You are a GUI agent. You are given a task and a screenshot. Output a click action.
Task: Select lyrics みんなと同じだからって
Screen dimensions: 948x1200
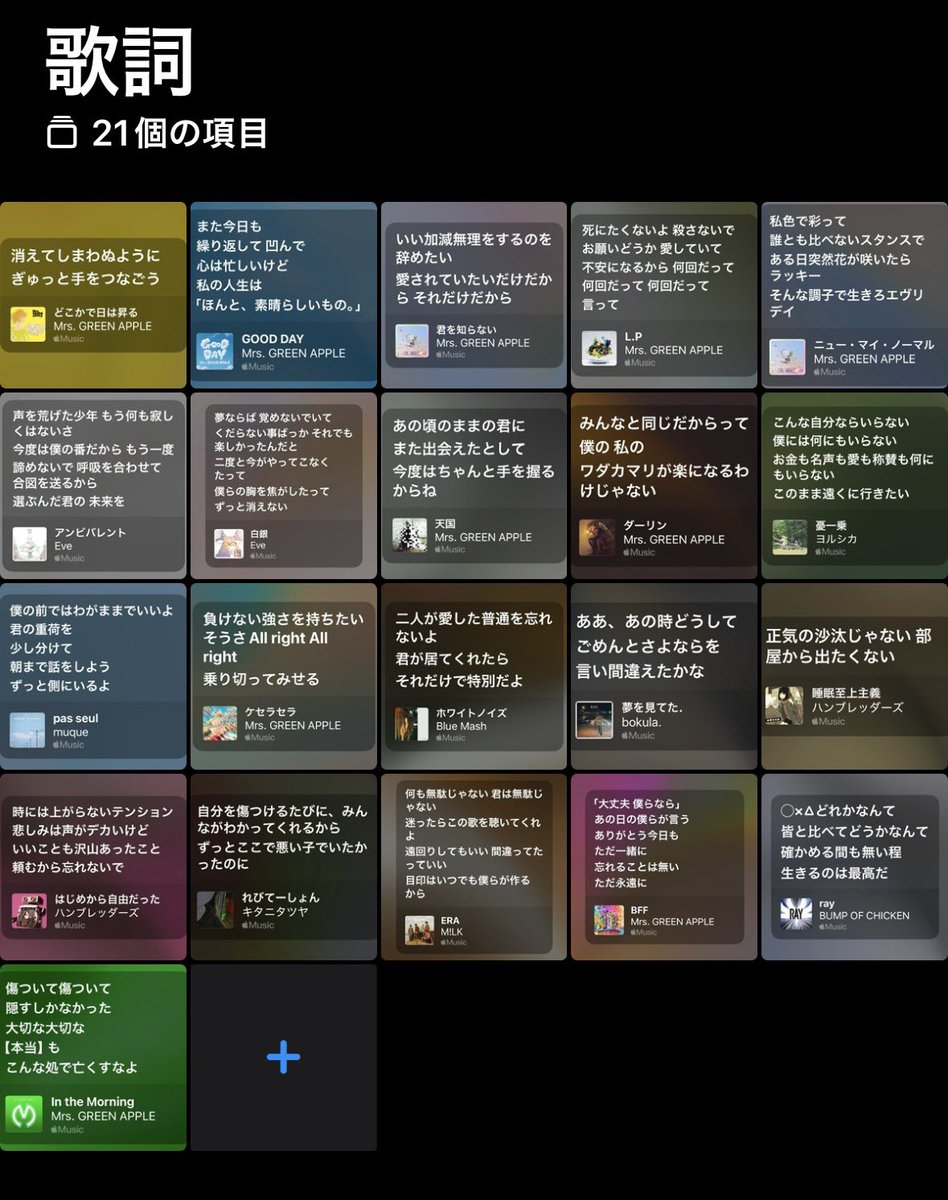tap(664, 457)
